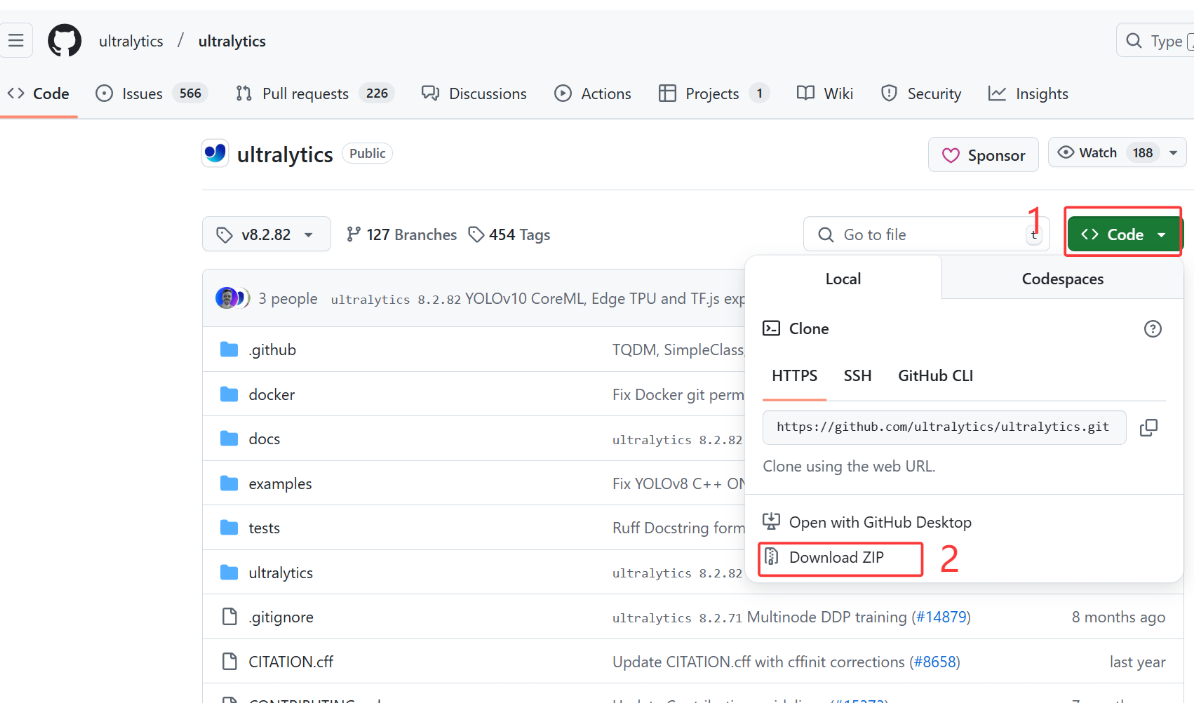
Task: Open pull request #14879 link
Action: [x=941, y=617]
